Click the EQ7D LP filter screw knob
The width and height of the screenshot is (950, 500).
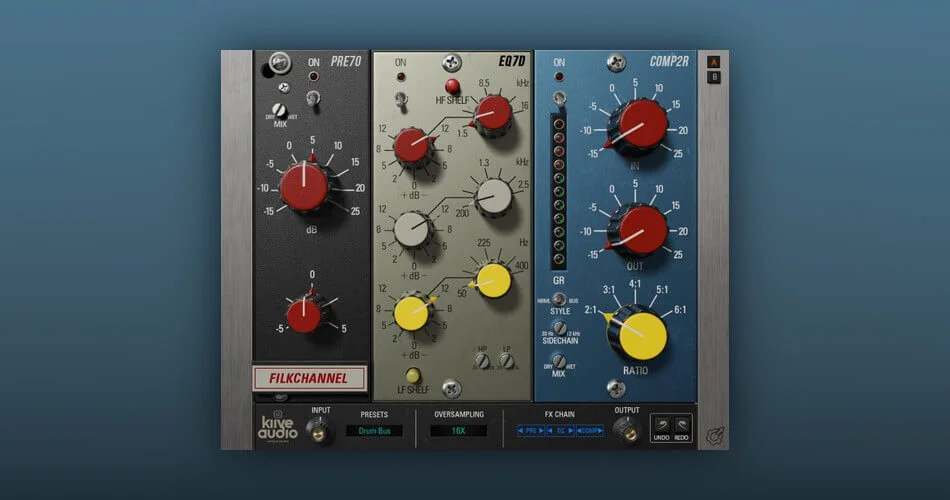[x=507, y=361]
